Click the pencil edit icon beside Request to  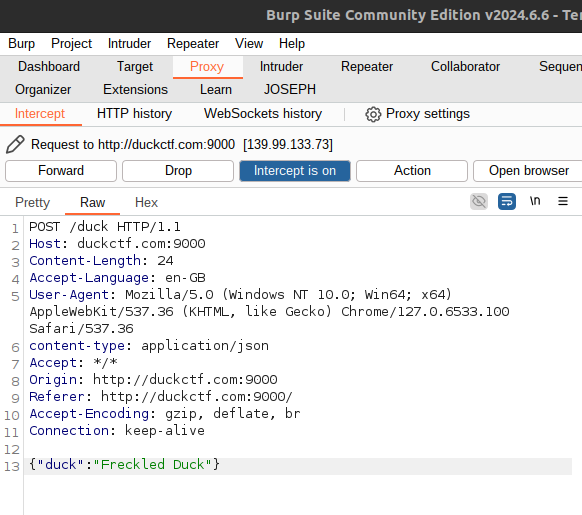pyautogui.click(x=15, y=144)
